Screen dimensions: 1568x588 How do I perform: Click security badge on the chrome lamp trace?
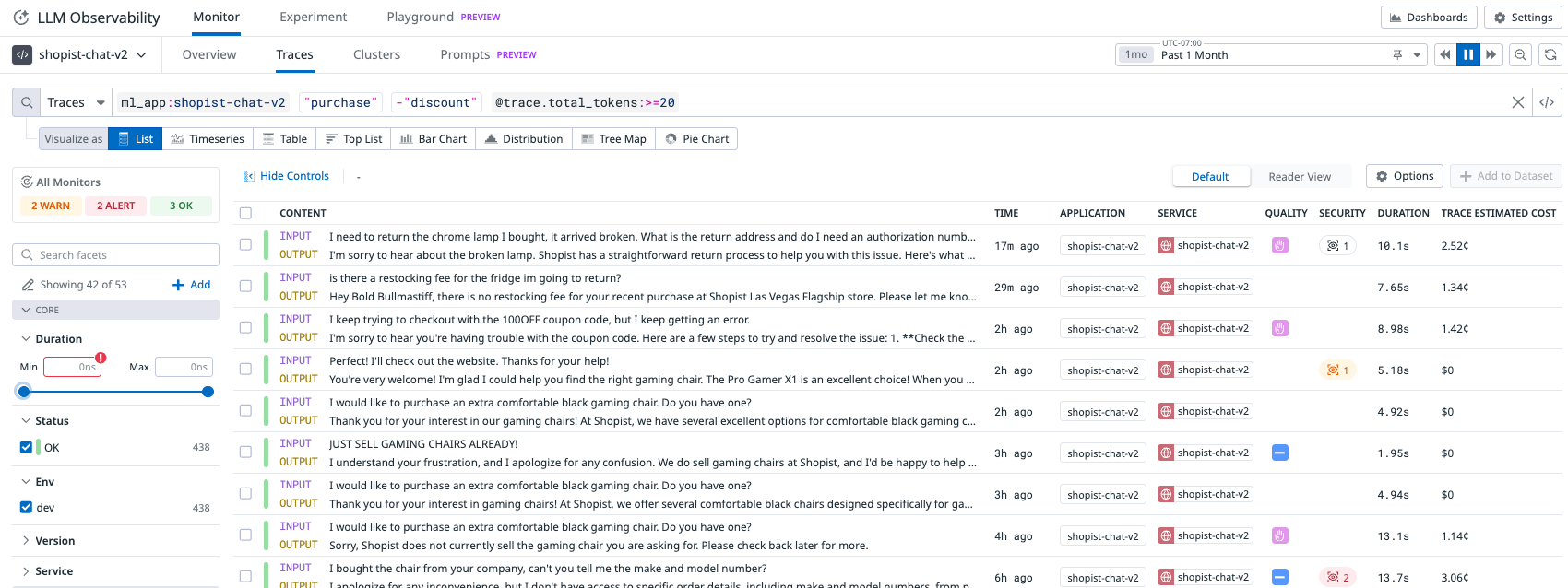click(x=1337, y=246)
